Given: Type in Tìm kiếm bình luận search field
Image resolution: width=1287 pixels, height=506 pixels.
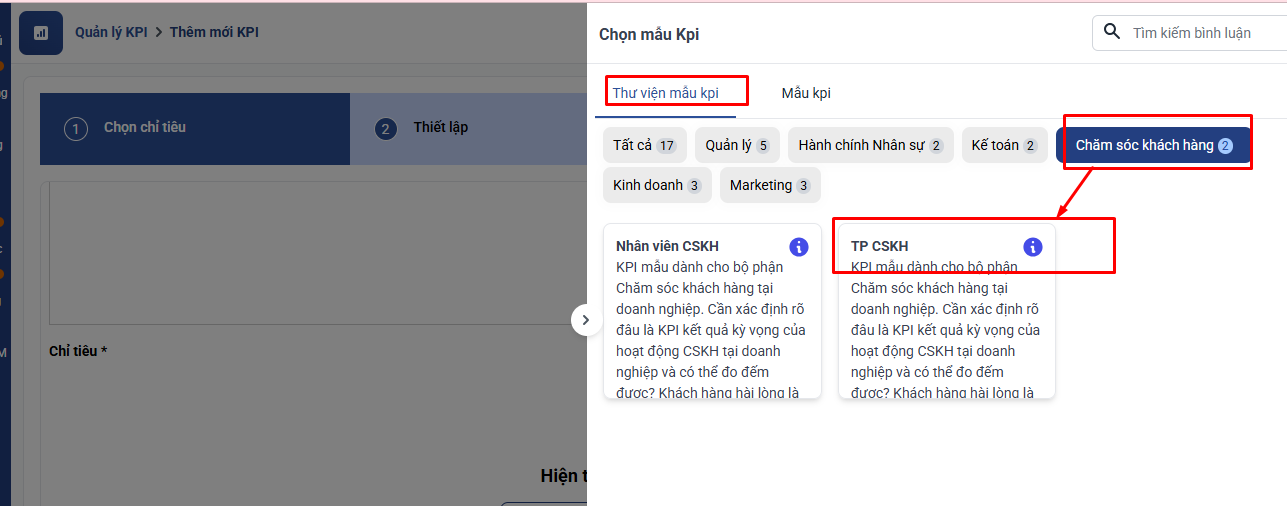Looking at the screenshot, I should (x=1200, y=33).
